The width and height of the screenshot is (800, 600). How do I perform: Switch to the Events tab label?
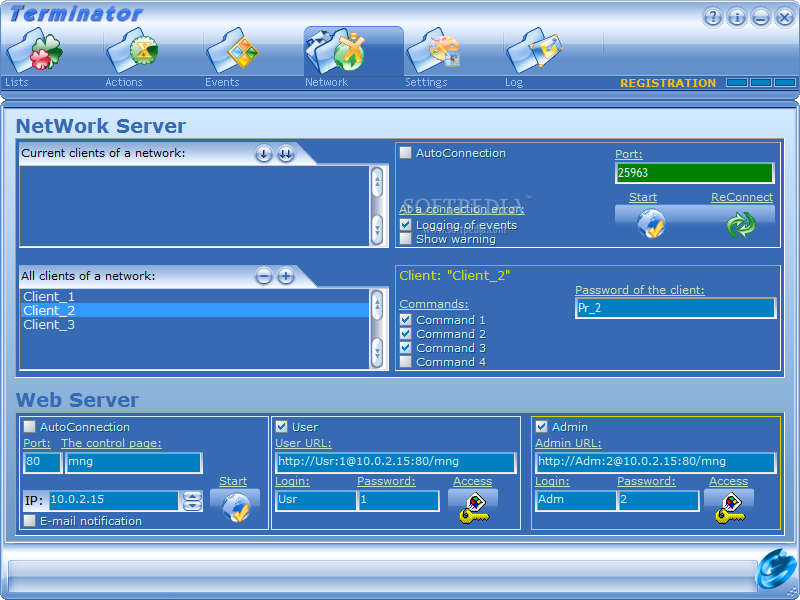tap(222, 82)
